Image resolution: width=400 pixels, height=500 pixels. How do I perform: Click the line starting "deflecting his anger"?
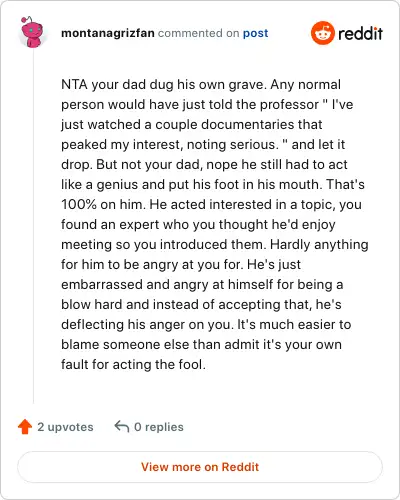coord(206,324)
